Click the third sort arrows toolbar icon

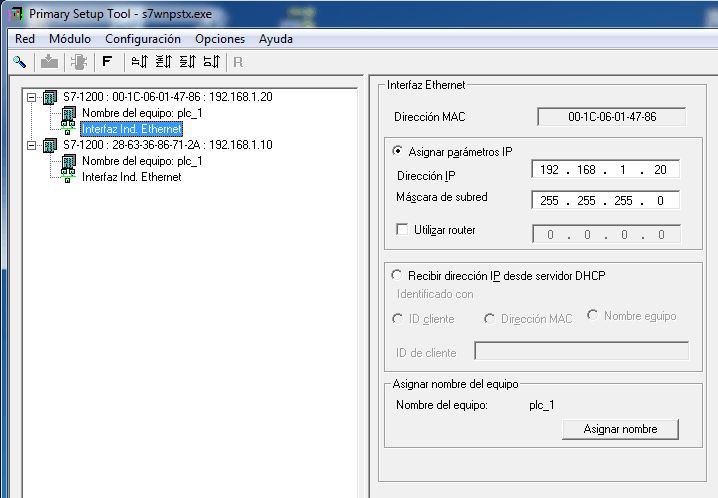[188, 61]
